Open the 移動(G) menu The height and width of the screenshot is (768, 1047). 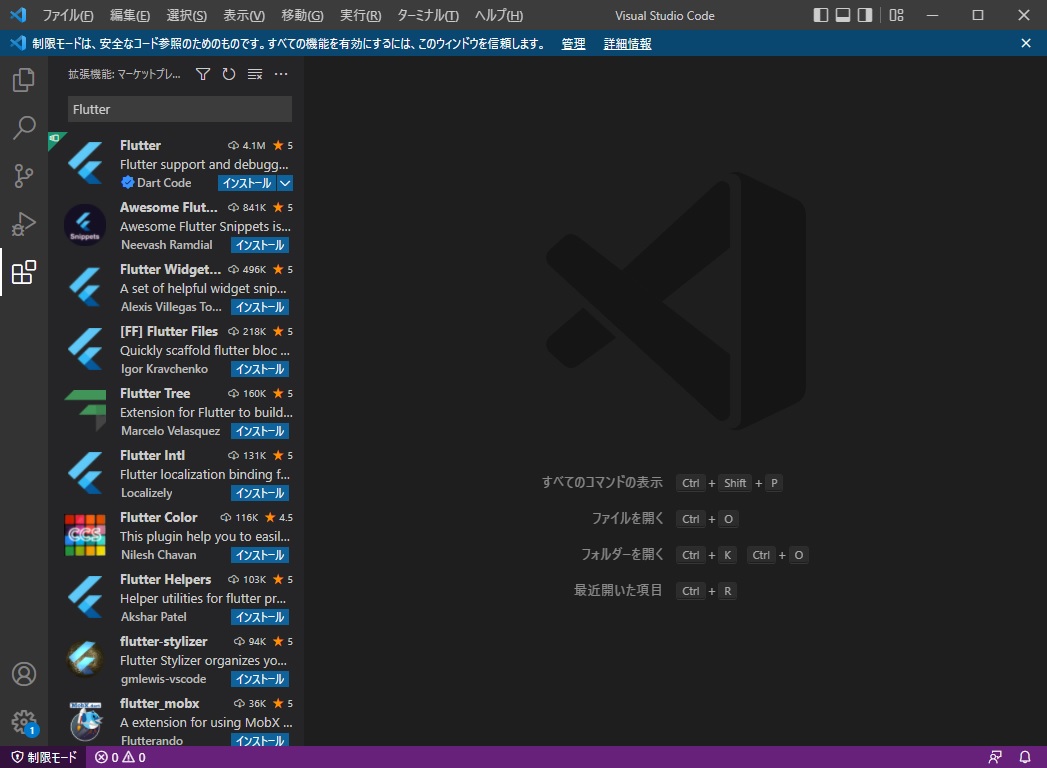point(302,15)
